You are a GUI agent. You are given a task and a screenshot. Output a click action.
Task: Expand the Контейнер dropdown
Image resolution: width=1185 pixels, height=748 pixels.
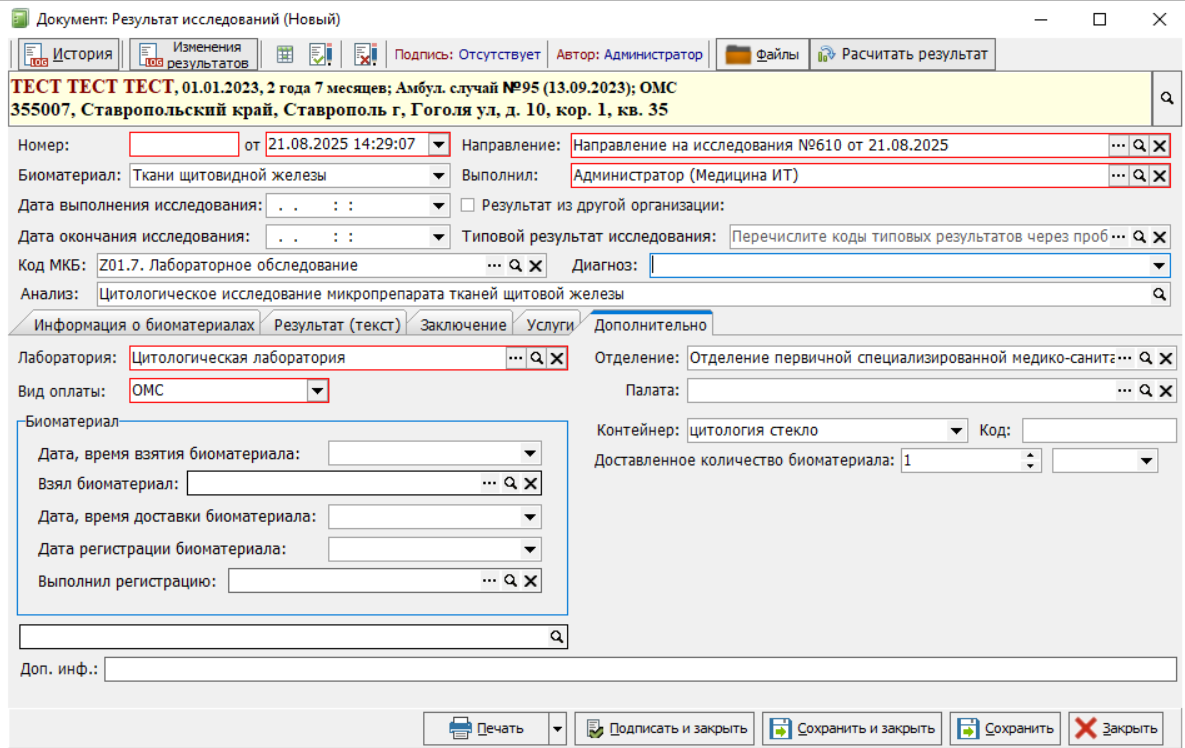point(956,431)
